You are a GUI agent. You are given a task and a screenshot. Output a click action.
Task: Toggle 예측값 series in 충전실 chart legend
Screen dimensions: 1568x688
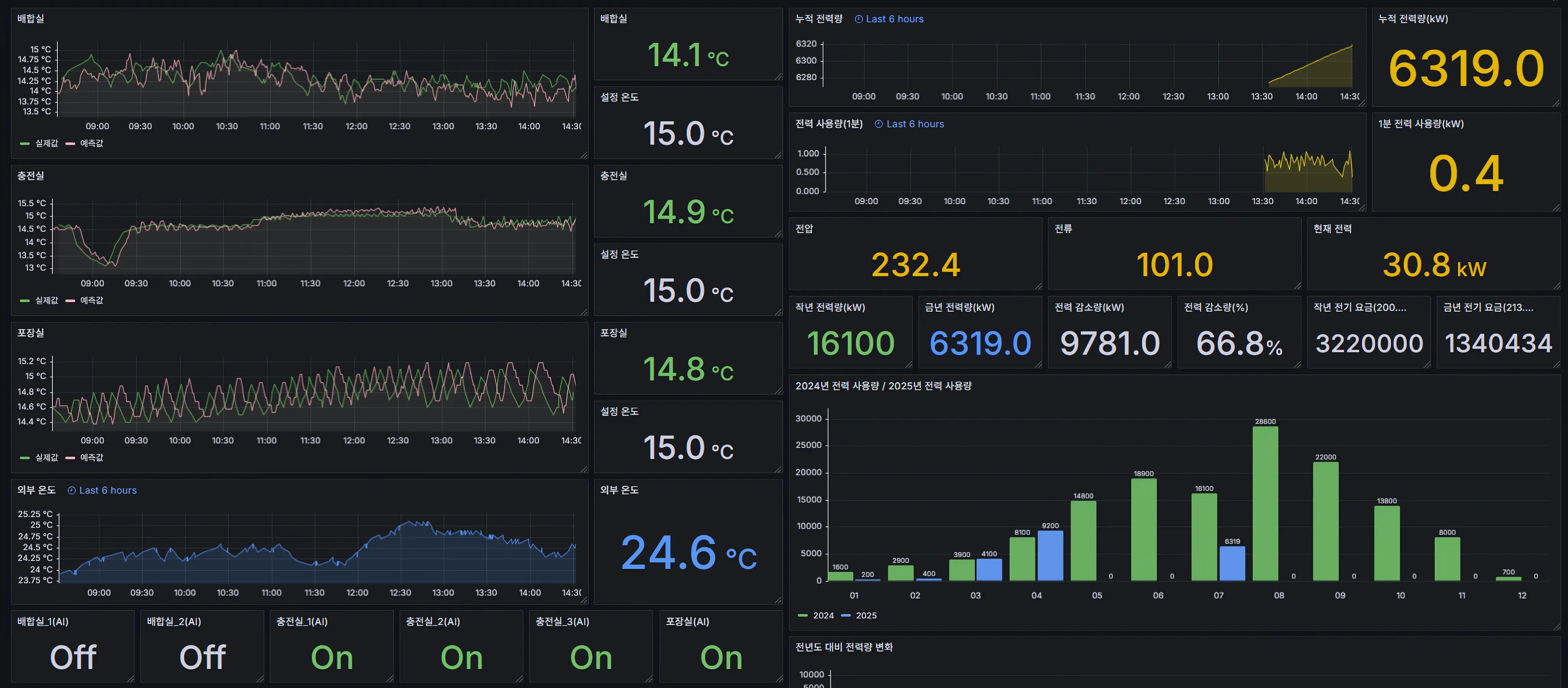(x=91, y=301)
